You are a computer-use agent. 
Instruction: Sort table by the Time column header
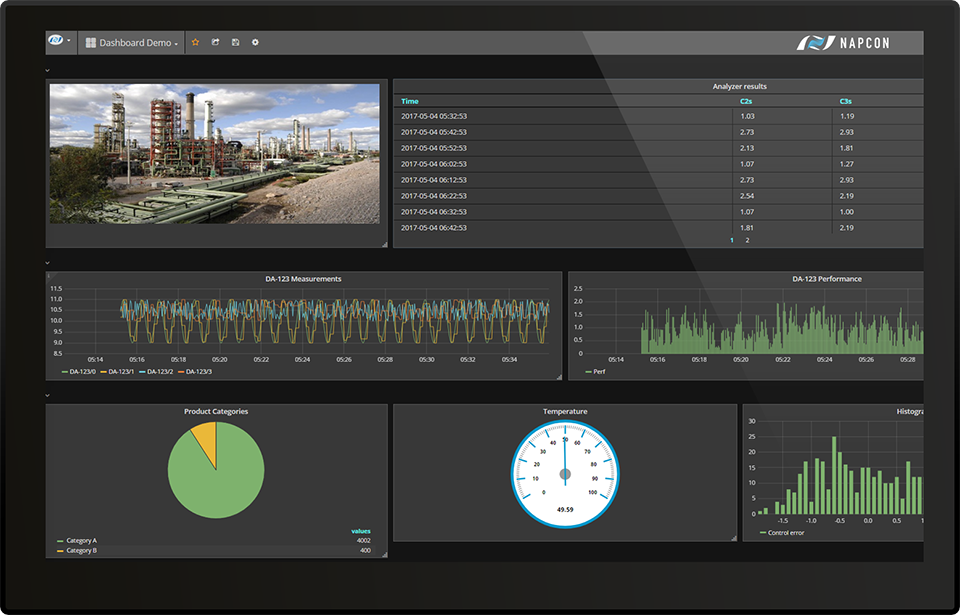(410, 101)
